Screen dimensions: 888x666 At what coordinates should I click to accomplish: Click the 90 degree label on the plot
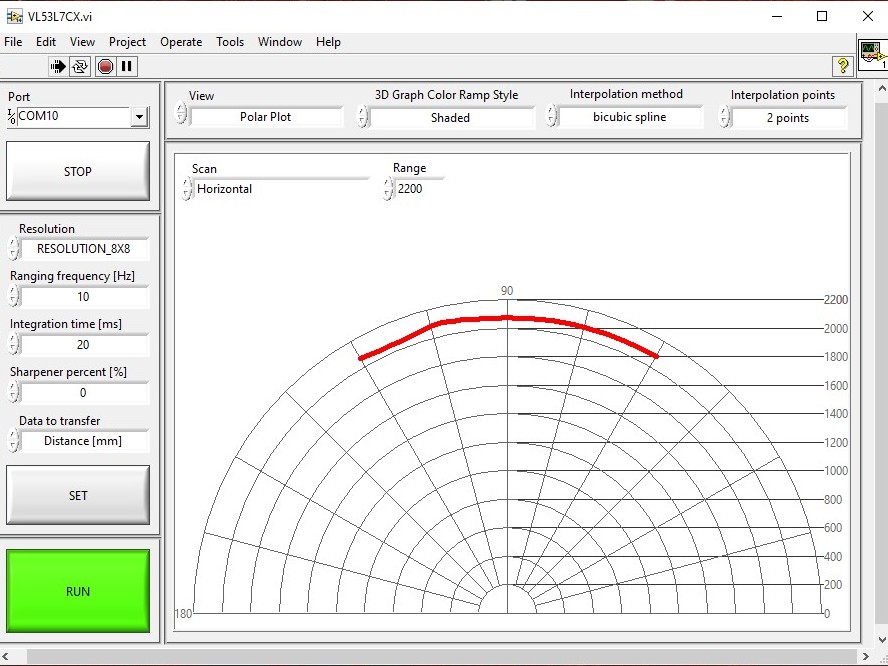[507, 291]
